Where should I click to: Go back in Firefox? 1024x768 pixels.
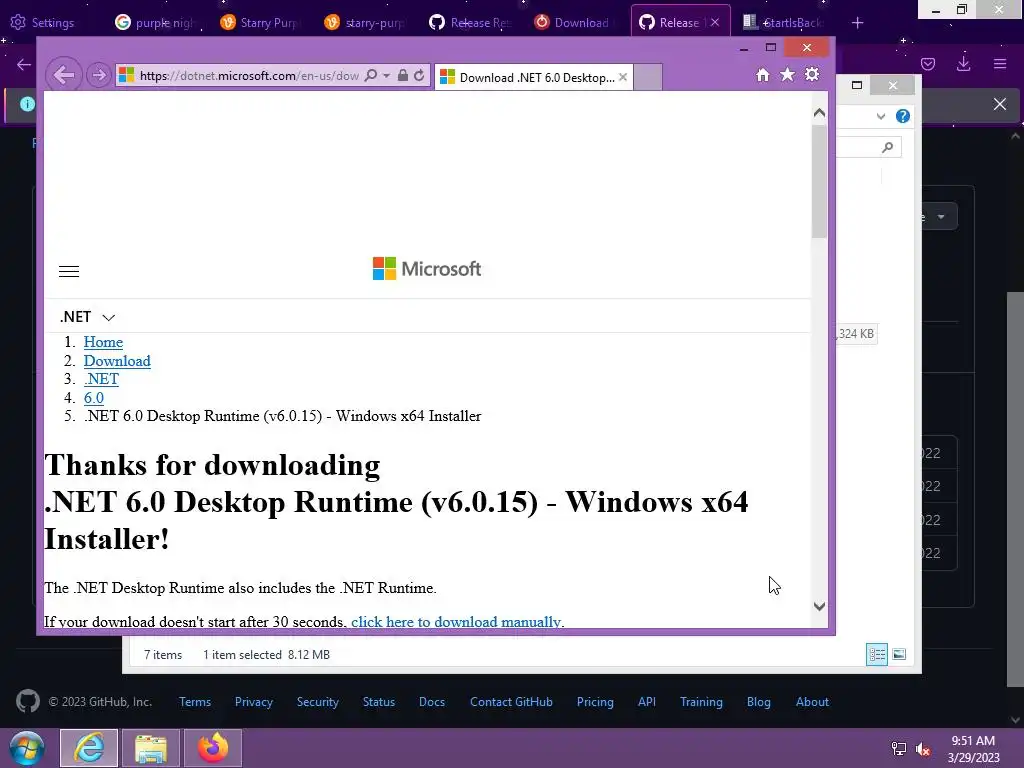pyautogui.click(x=24, y=64)
